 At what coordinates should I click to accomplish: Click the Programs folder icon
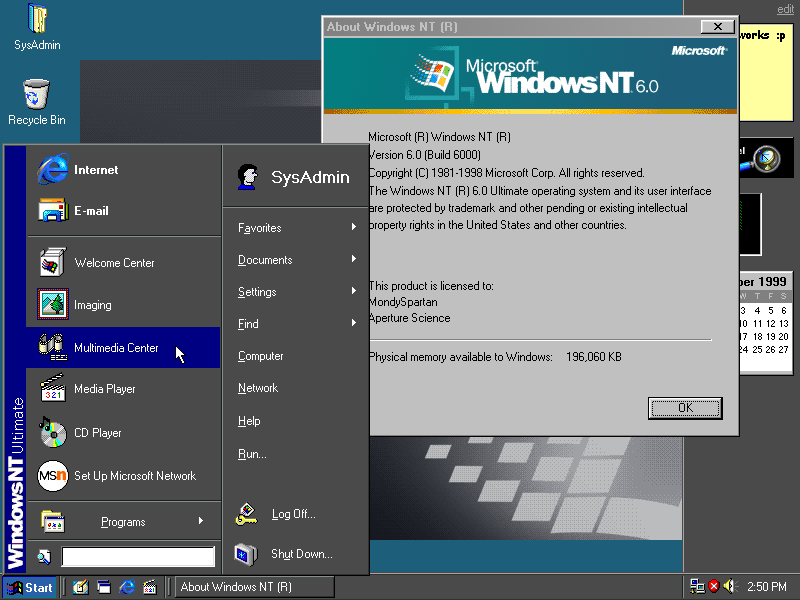53,521
